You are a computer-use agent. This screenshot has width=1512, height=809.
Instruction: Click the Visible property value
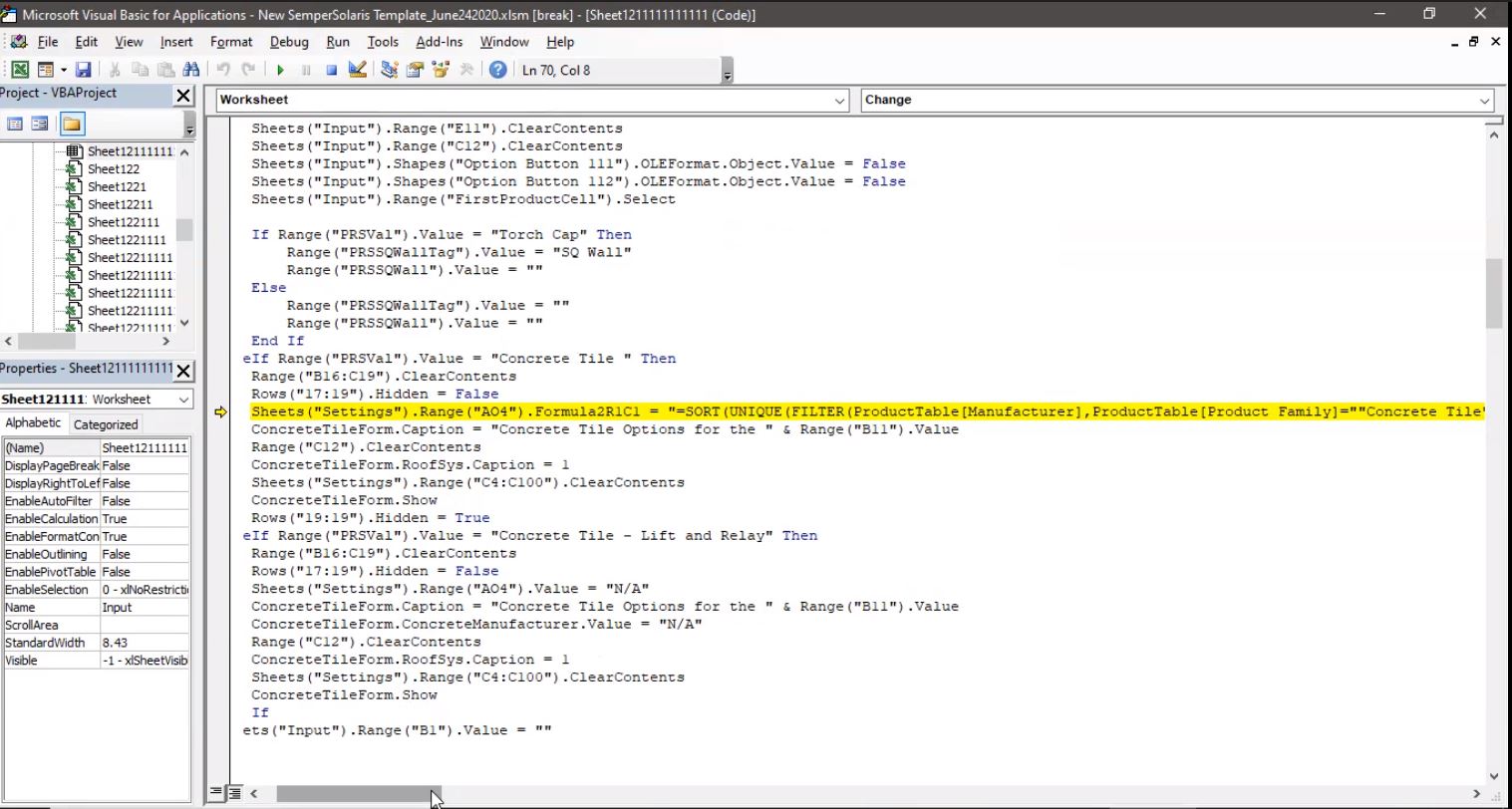click(145, 661)
